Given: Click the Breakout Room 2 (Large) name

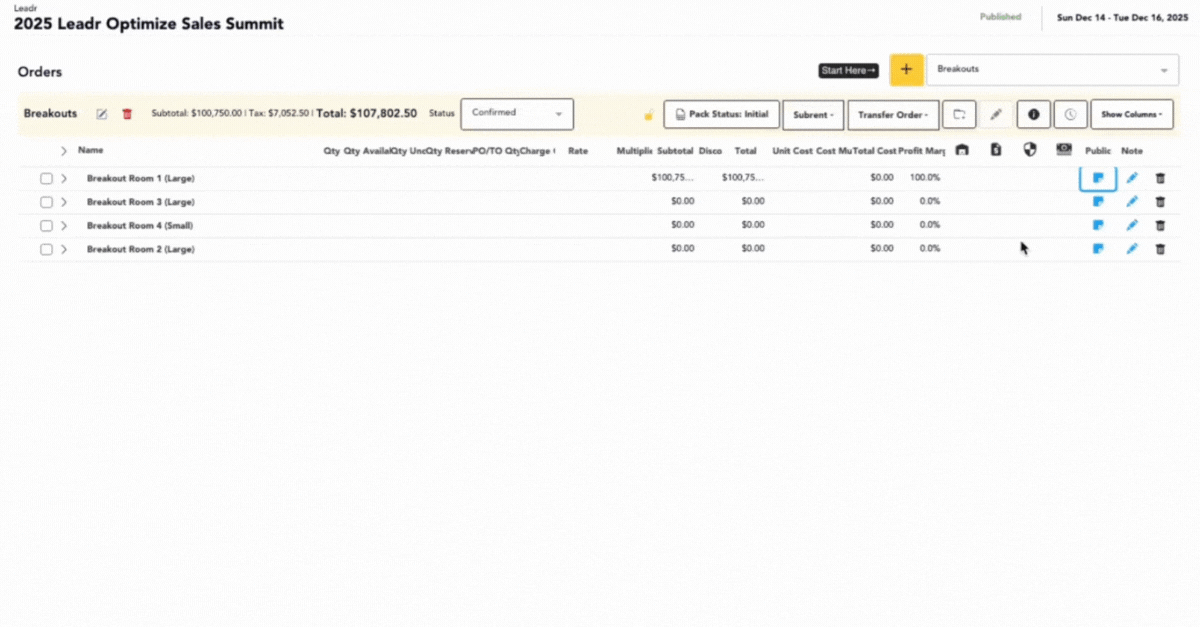Looking at the screenshot, I should pos(140,249).
